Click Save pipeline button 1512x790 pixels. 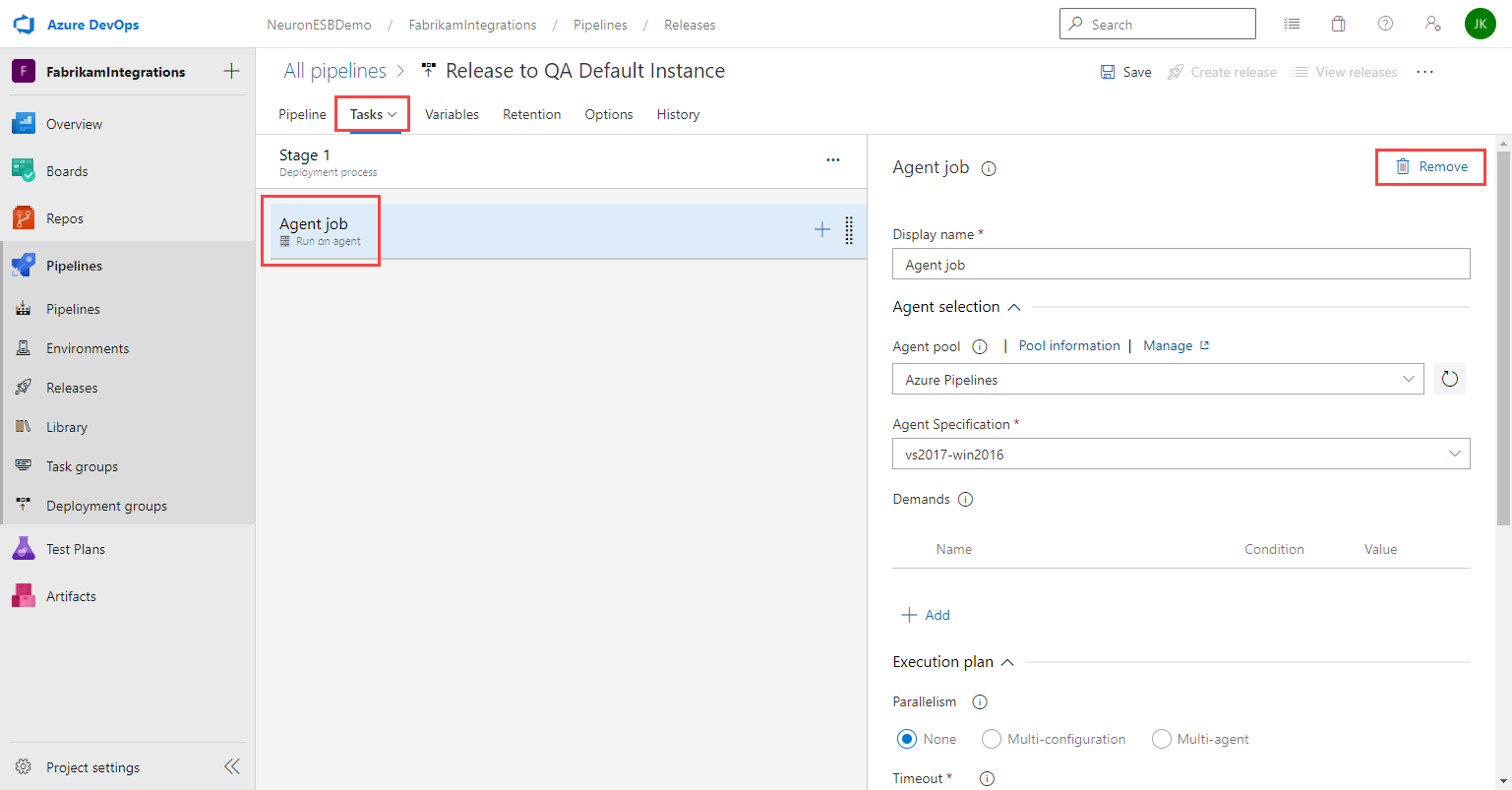tap(1125, 72)
